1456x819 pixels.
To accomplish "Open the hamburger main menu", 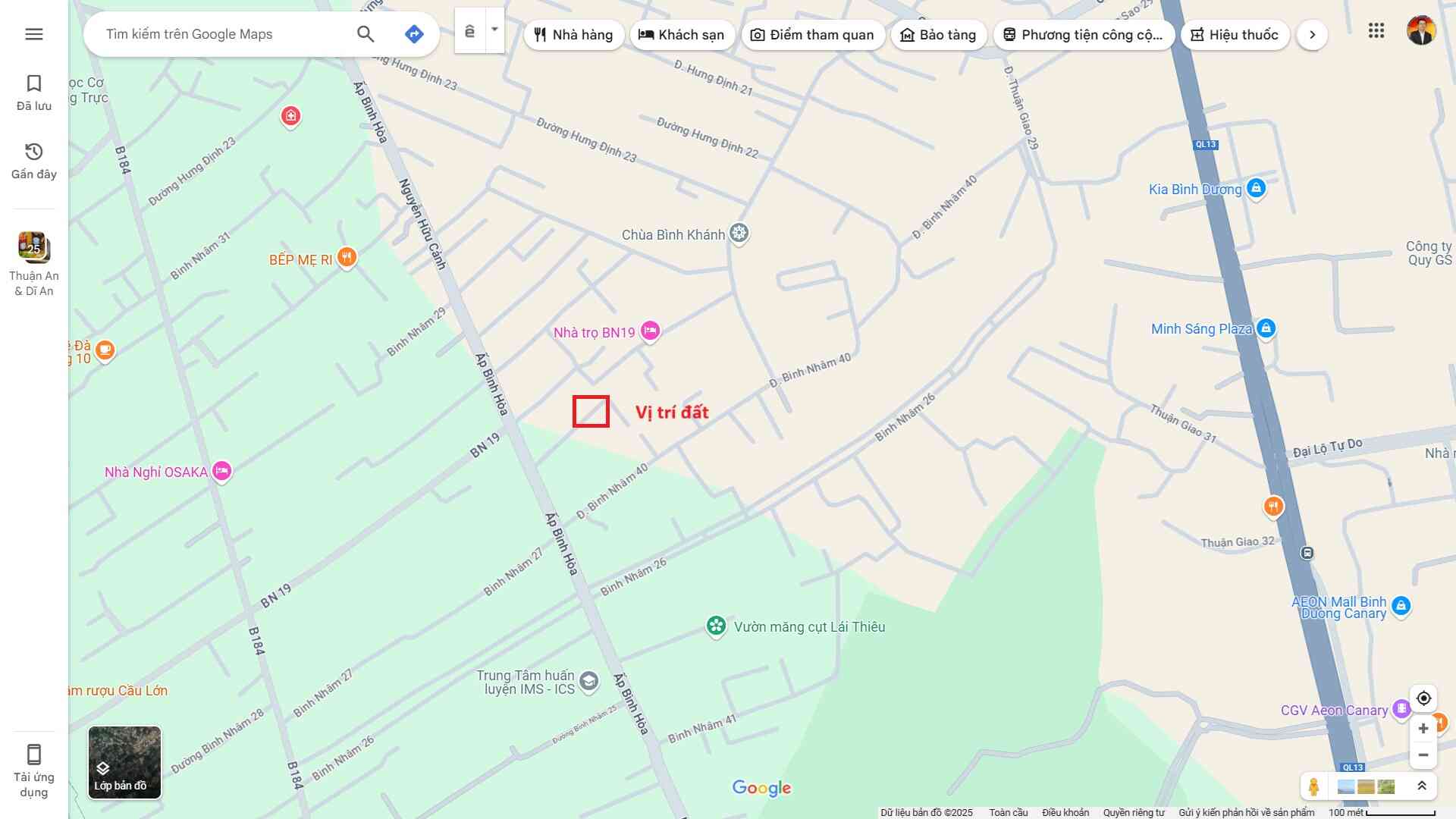I will pos(33,34).
